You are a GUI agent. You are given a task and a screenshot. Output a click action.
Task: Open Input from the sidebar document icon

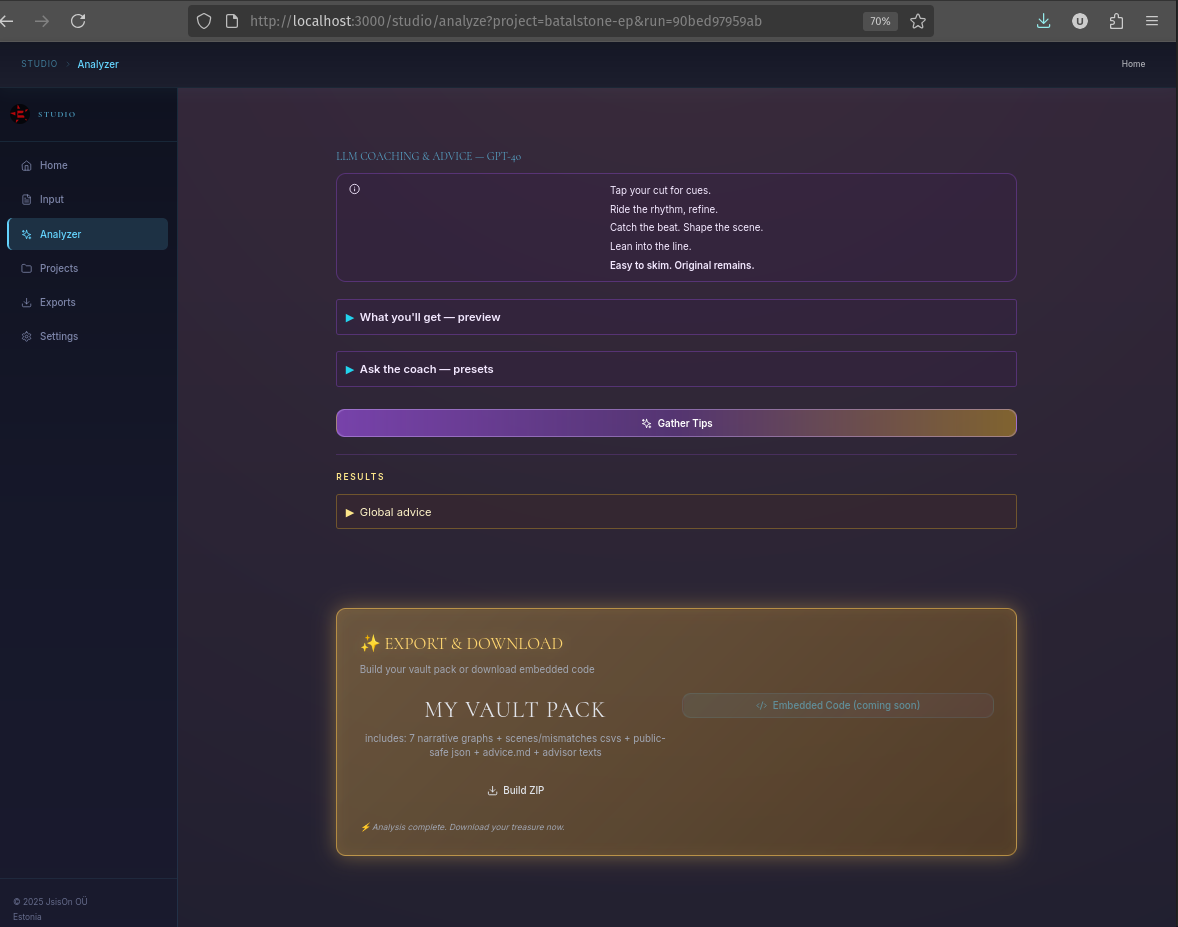click(28, 199)
